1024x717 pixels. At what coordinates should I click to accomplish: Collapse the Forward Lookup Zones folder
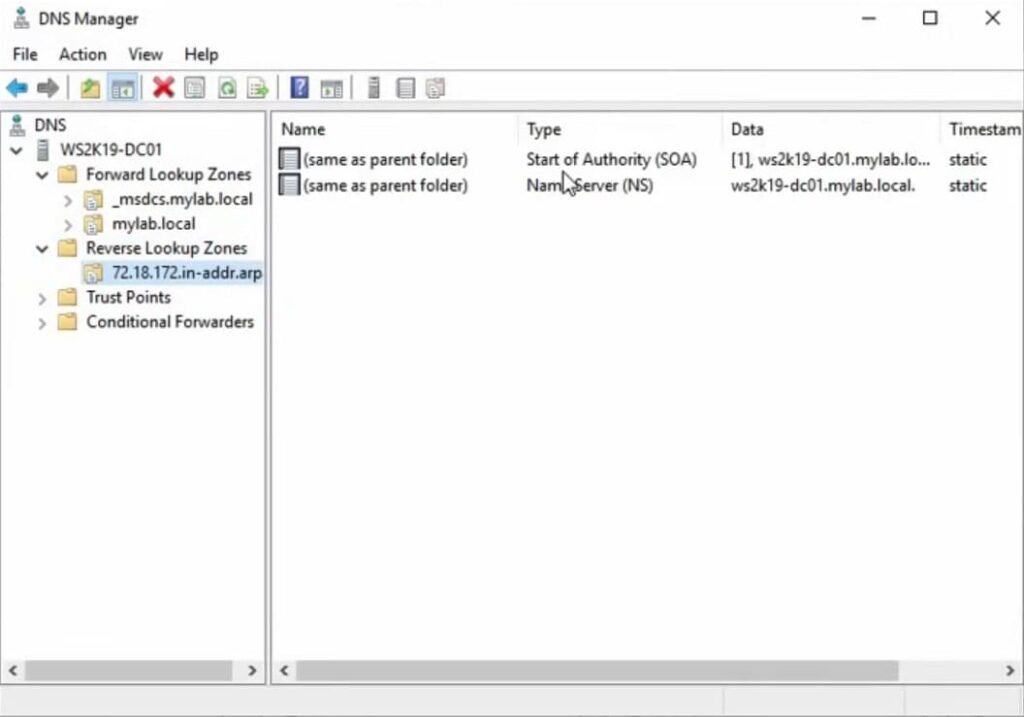coord(42,175)
